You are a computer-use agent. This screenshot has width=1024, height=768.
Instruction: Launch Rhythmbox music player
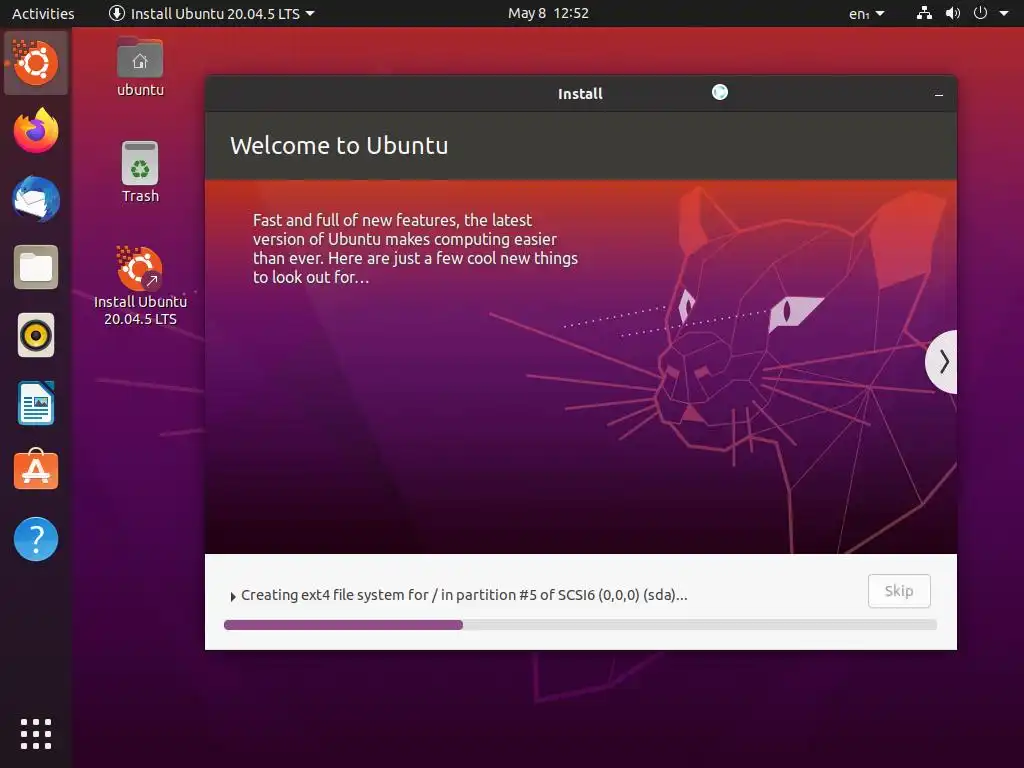36,336
